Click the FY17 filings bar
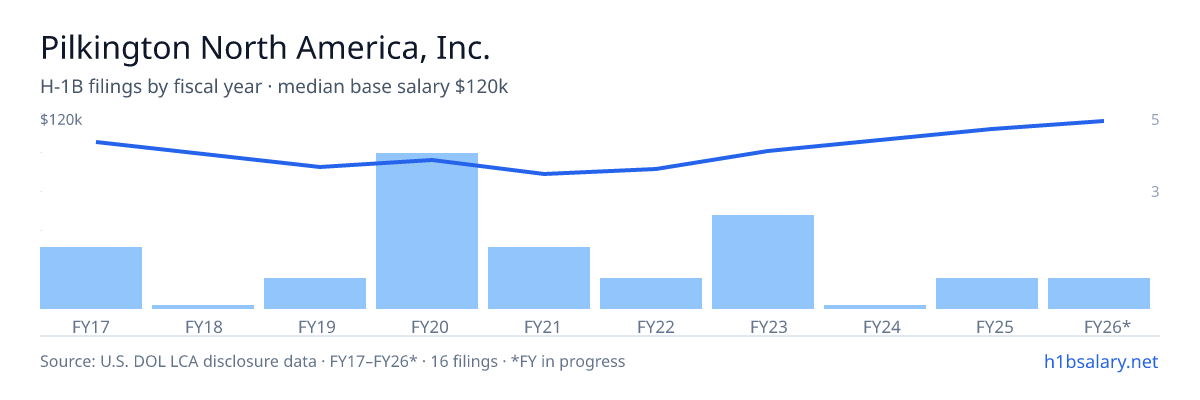This screenshot has height=400, width=1200. point(91,278)
